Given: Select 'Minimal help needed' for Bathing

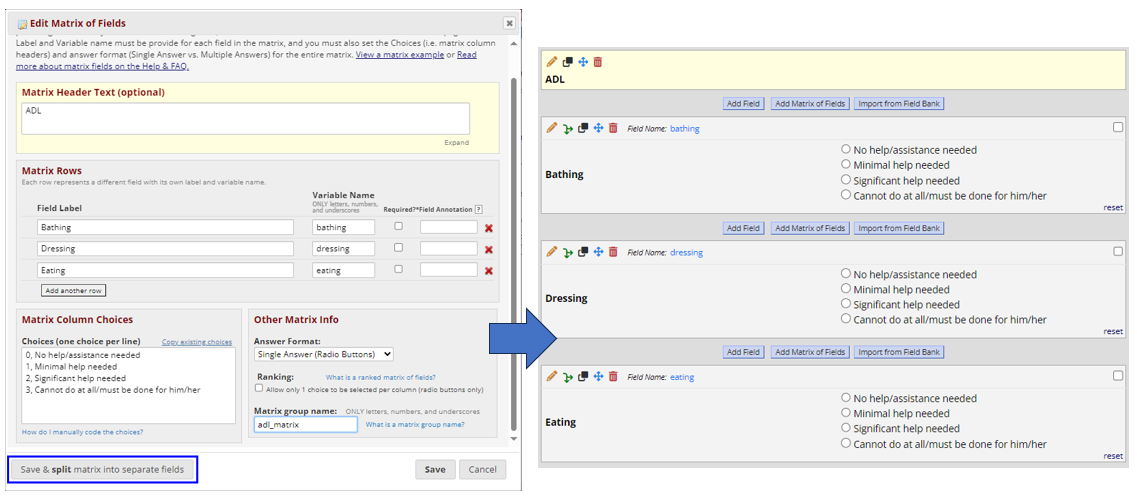Looking at the screenshot, I should [846, 165].
